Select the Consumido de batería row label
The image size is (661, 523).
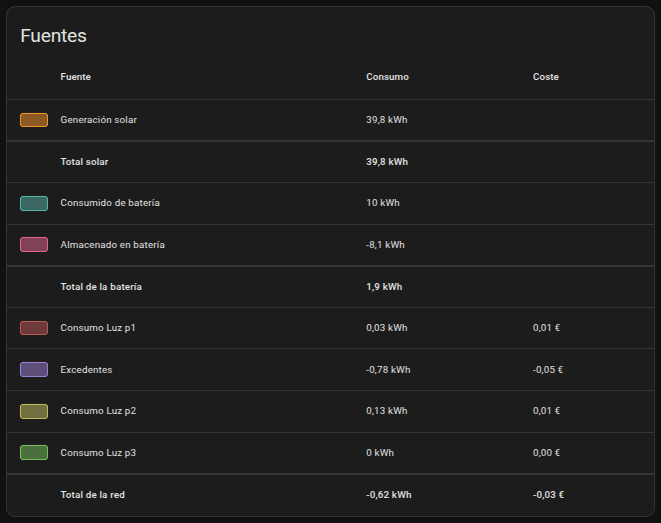tap(109, 203)
